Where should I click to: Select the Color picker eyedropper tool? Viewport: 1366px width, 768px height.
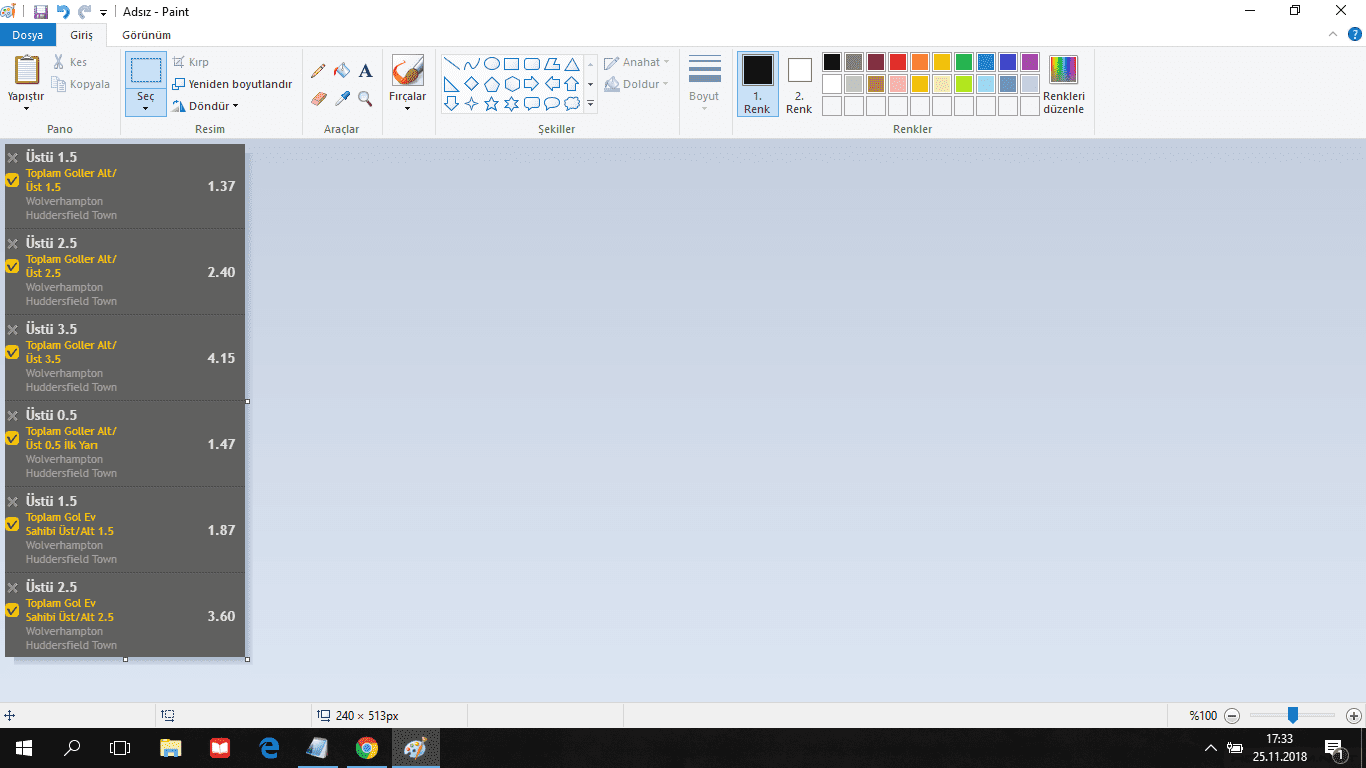tap(342, 98)
